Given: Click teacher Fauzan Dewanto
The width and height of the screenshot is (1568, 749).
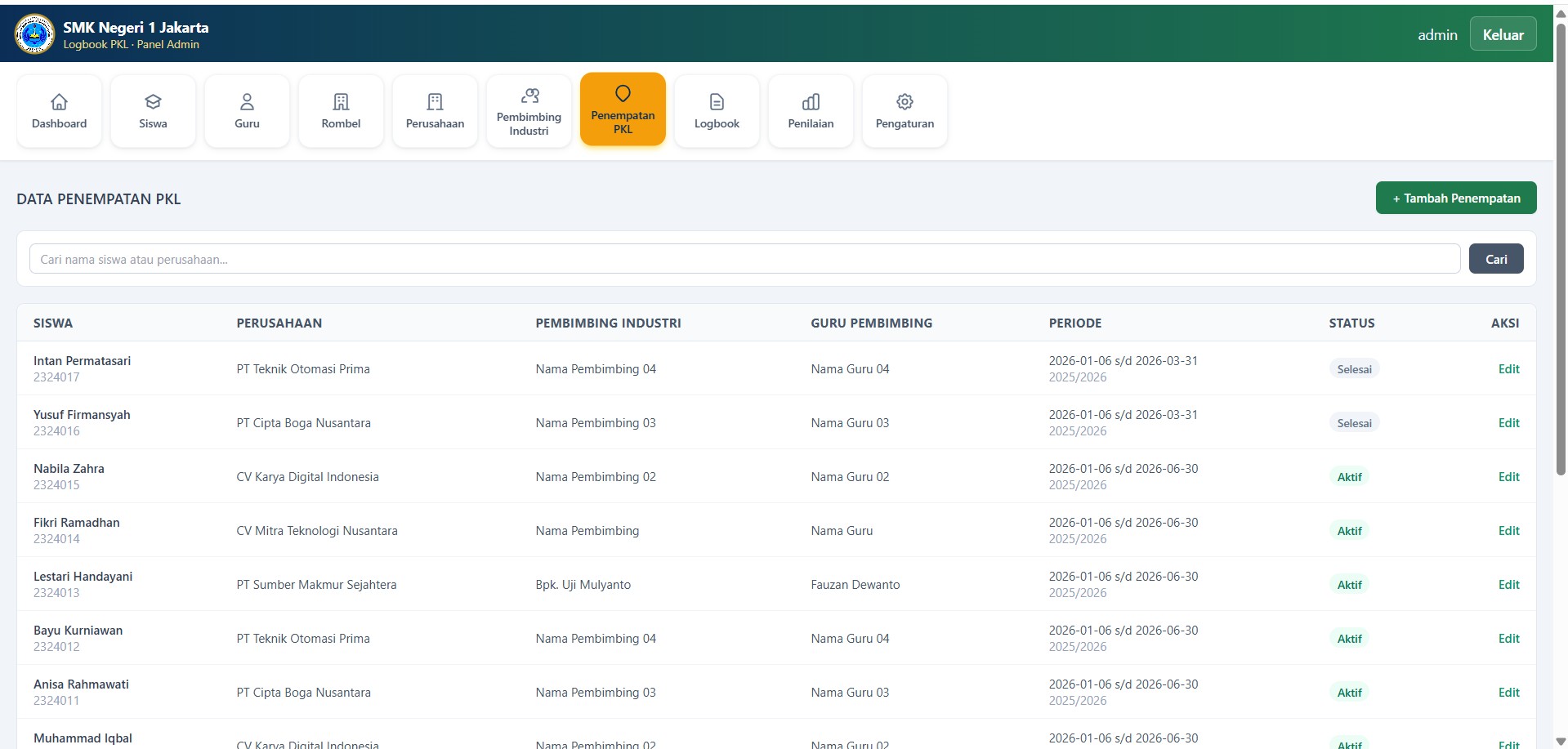Looking at the screenshot, I should pos(855,584).
